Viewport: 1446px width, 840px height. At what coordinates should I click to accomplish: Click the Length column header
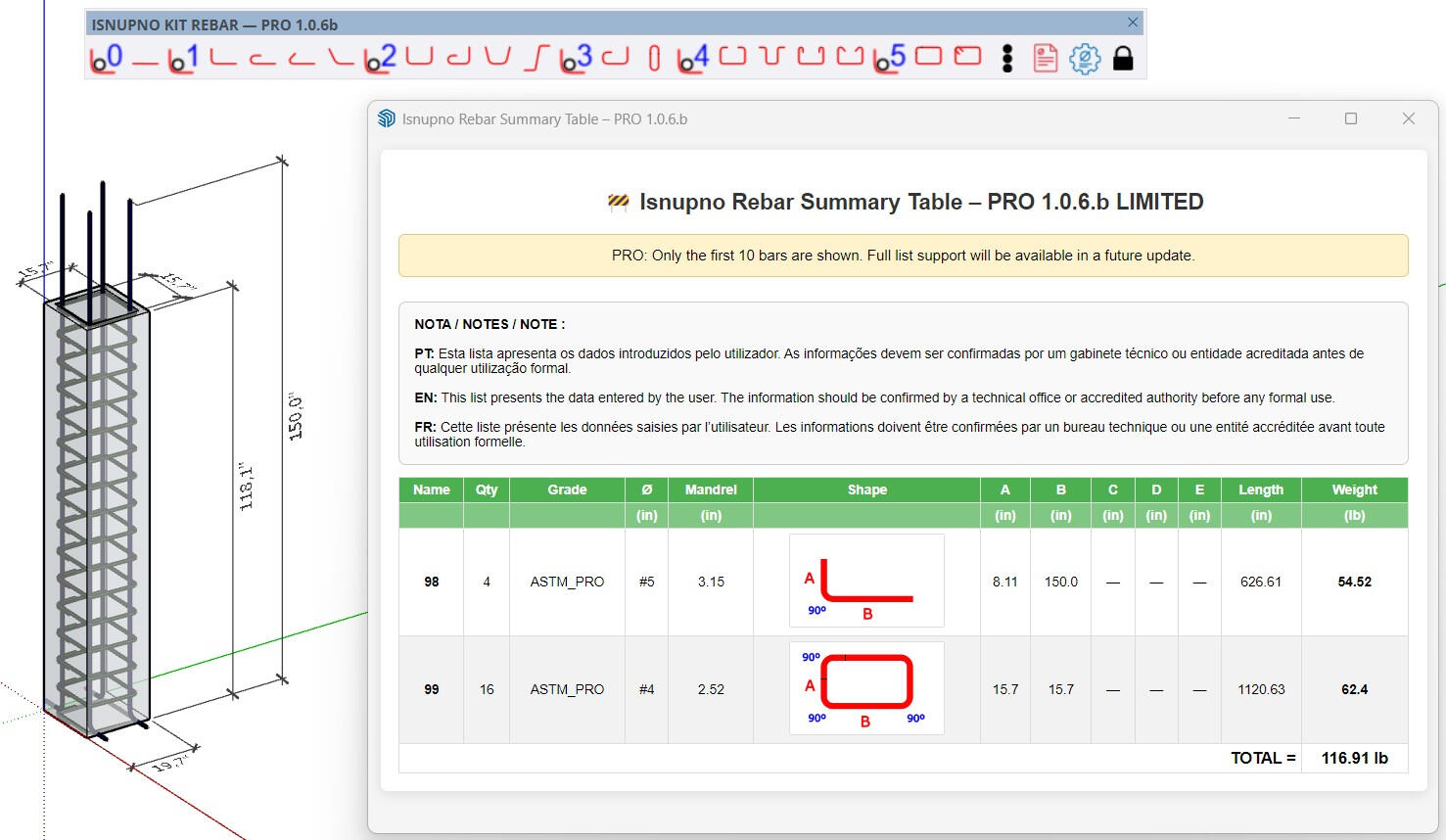tap(1261, 490)
